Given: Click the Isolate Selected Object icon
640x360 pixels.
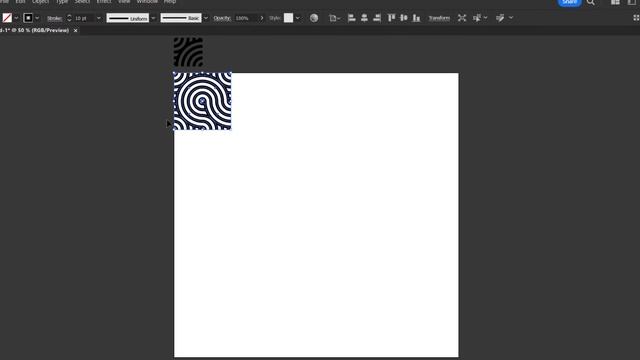Looking at the screenshot, I should tap(462, 18).
